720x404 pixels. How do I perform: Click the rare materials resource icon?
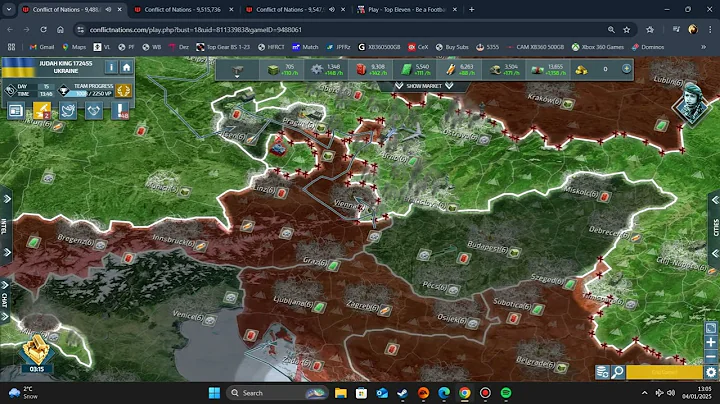450,70
